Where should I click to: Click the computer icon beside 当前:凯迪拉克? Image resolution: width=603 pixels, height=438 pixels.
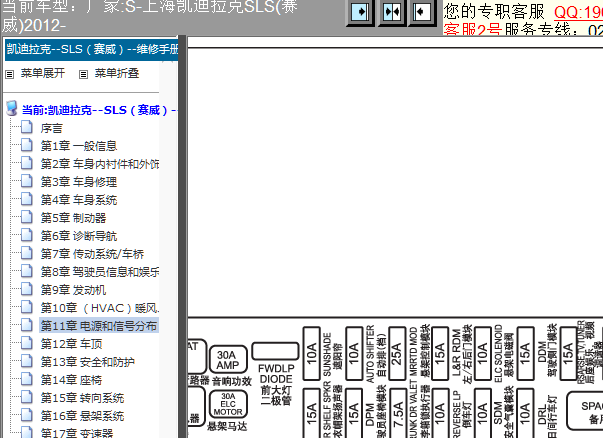(x=12, y=108)
